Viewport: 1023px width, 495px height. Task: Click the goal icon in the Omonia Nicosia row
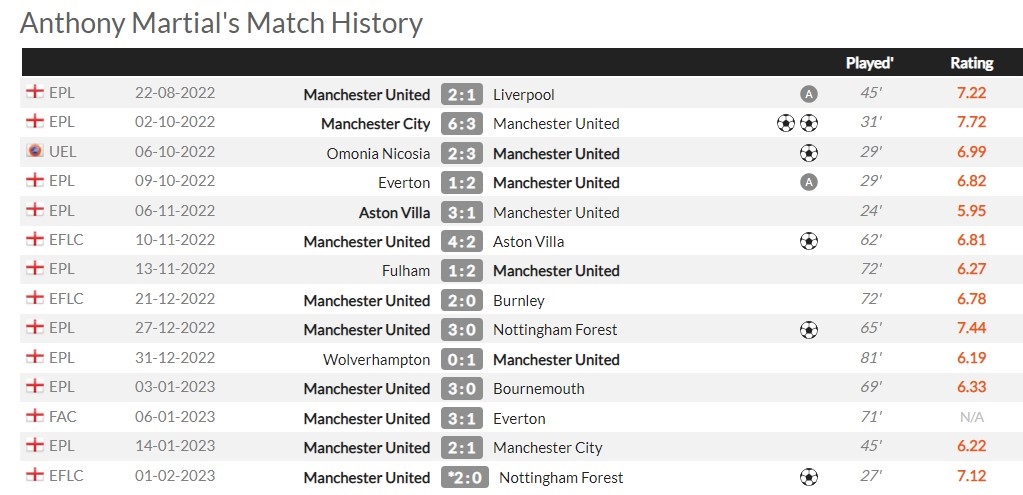(x=809, y=153)
